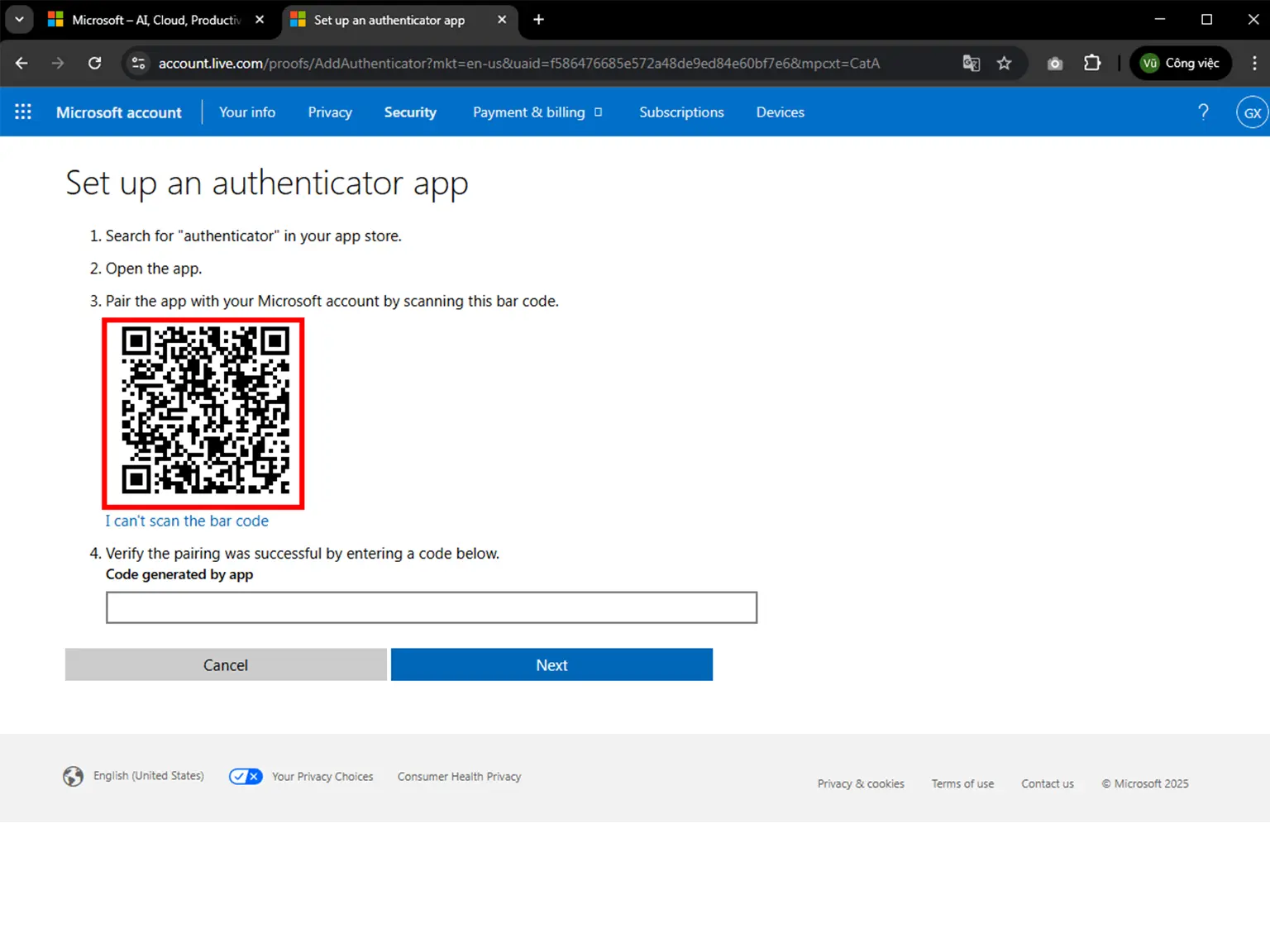
Task: Open help via the question mark icon
Action: click(x=1203, y=112)
